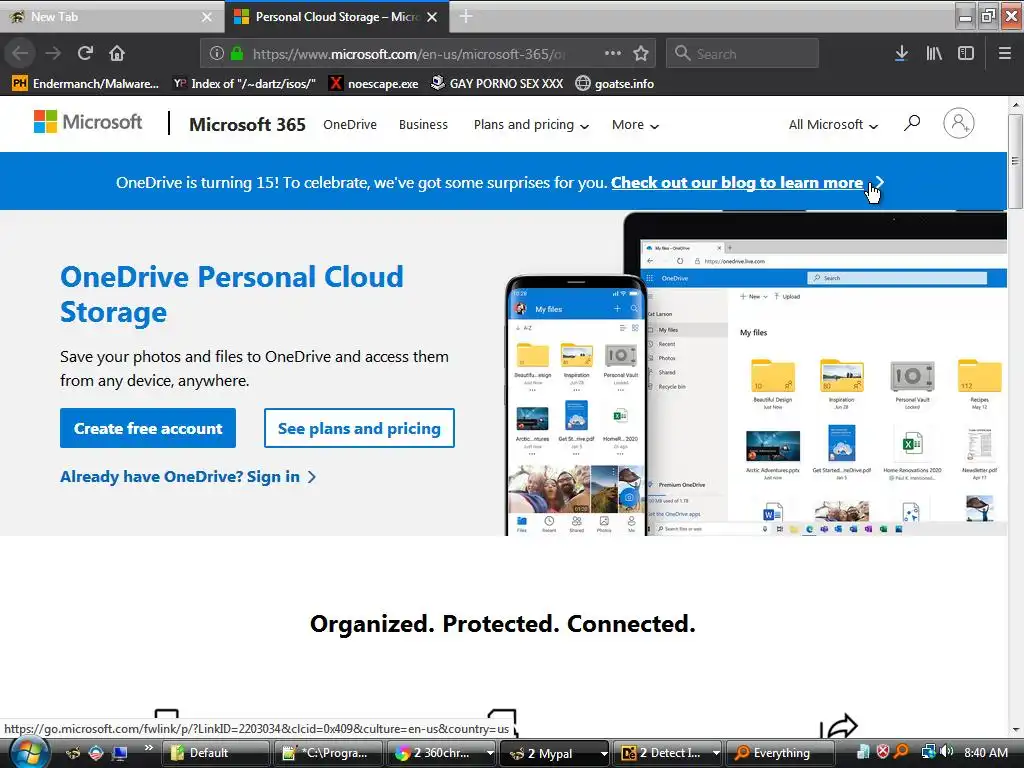
Task: Click the site search magnifier icon
Action: pyautogui.click(x=912, y=123)
